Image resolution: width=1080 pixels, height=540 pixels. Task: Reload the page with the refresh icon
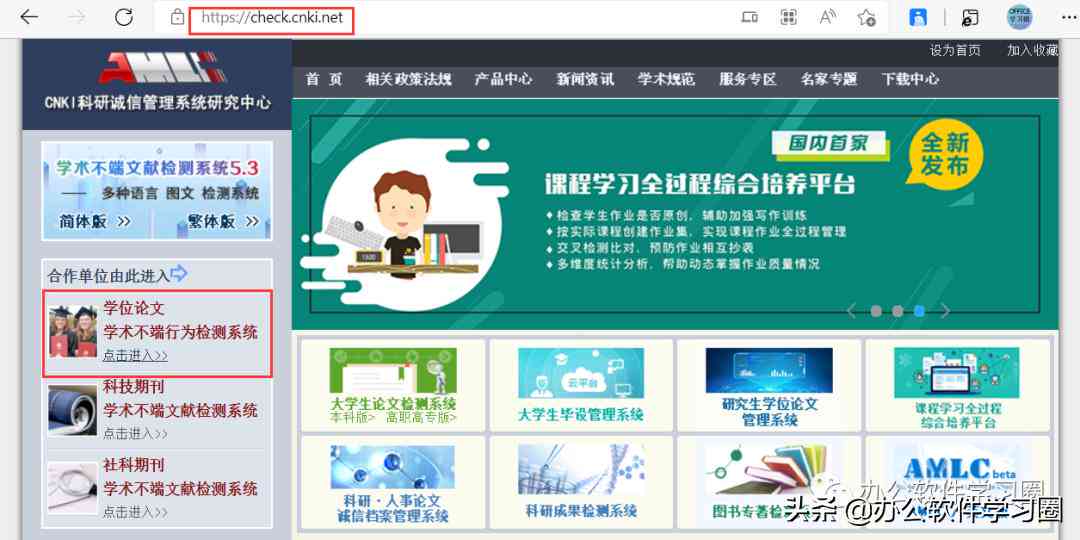[x=124, y=17]
